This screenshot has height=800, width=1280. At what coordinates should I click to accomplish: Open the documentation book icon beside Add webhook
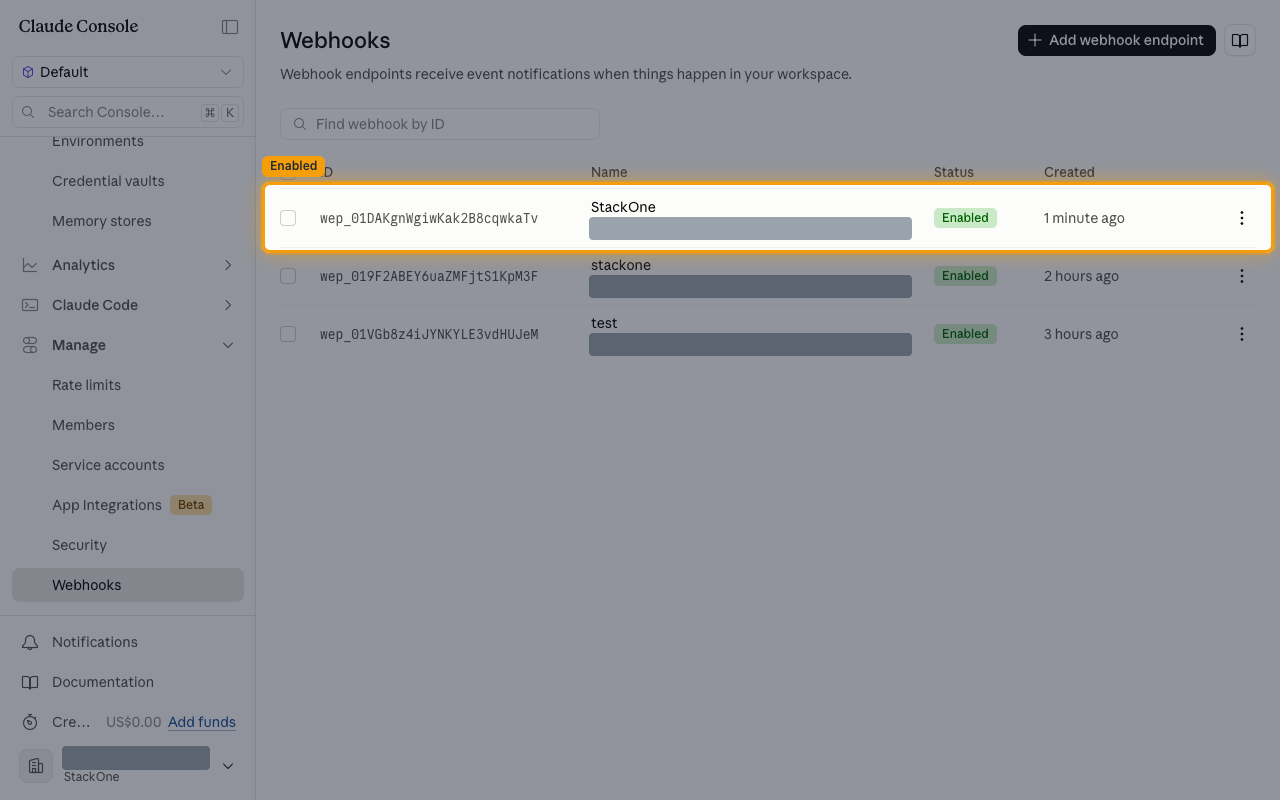pyautogui.click(x=1240, y=40)
